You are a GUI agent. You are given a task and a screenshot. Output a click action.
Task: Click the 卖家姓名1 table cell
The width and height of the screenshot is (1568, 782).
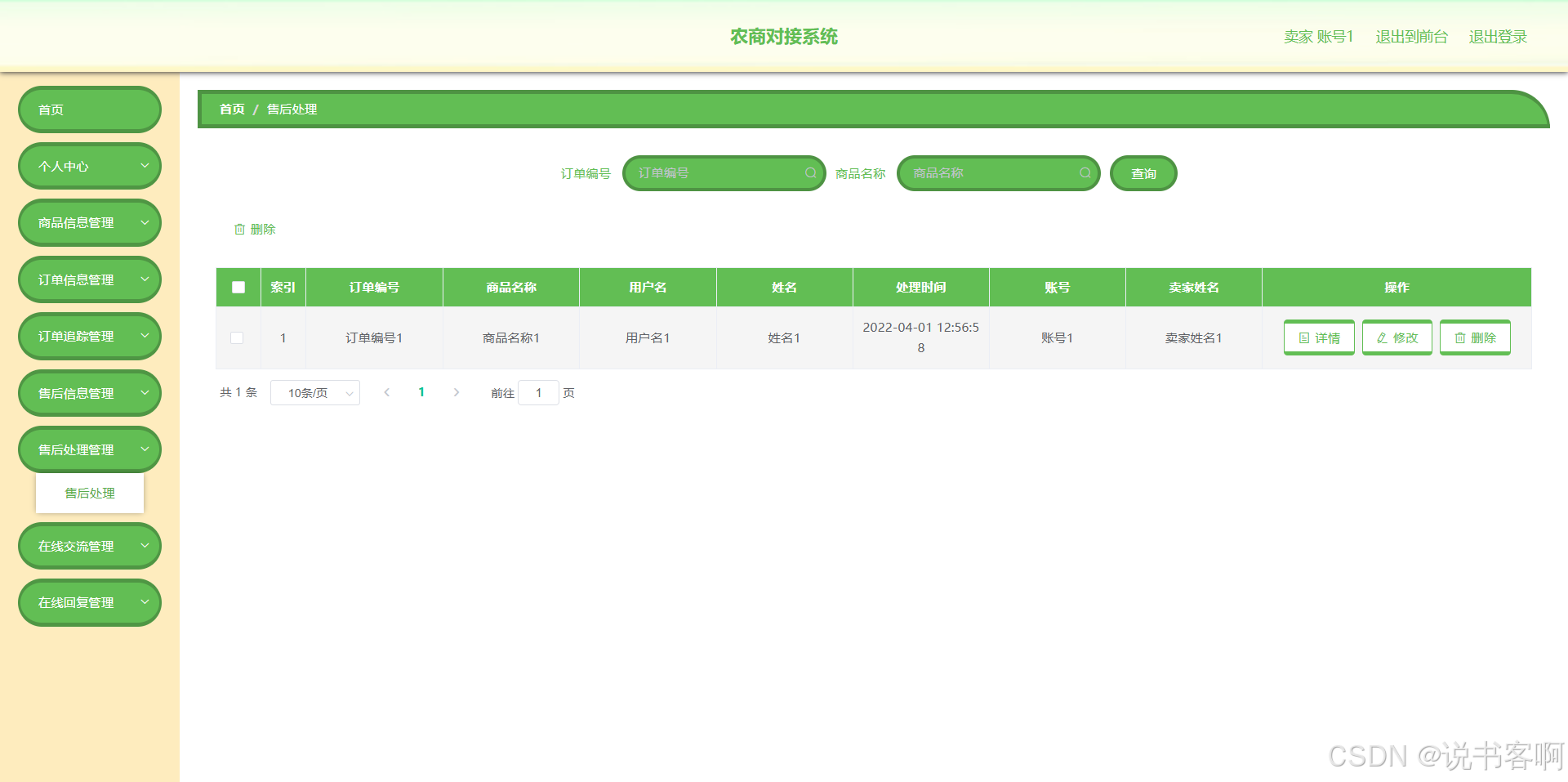click(x=1194, y=338)
